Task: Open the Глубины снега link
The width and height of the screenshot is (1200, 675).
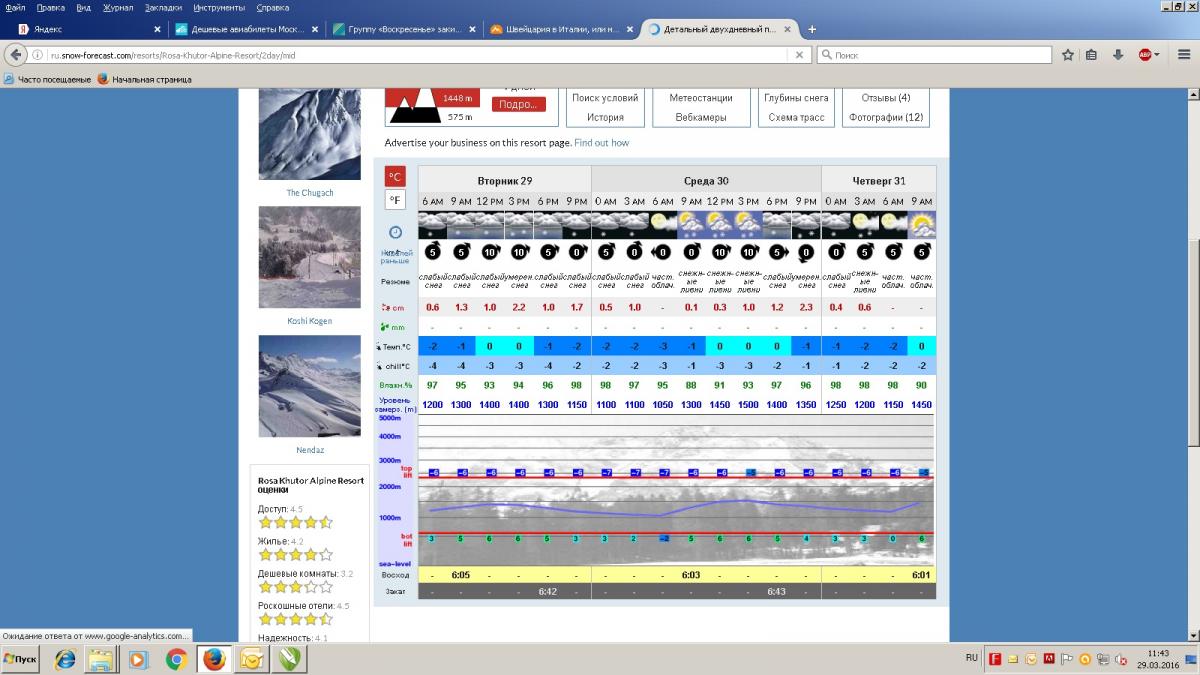Action: (x=796, y=98)
